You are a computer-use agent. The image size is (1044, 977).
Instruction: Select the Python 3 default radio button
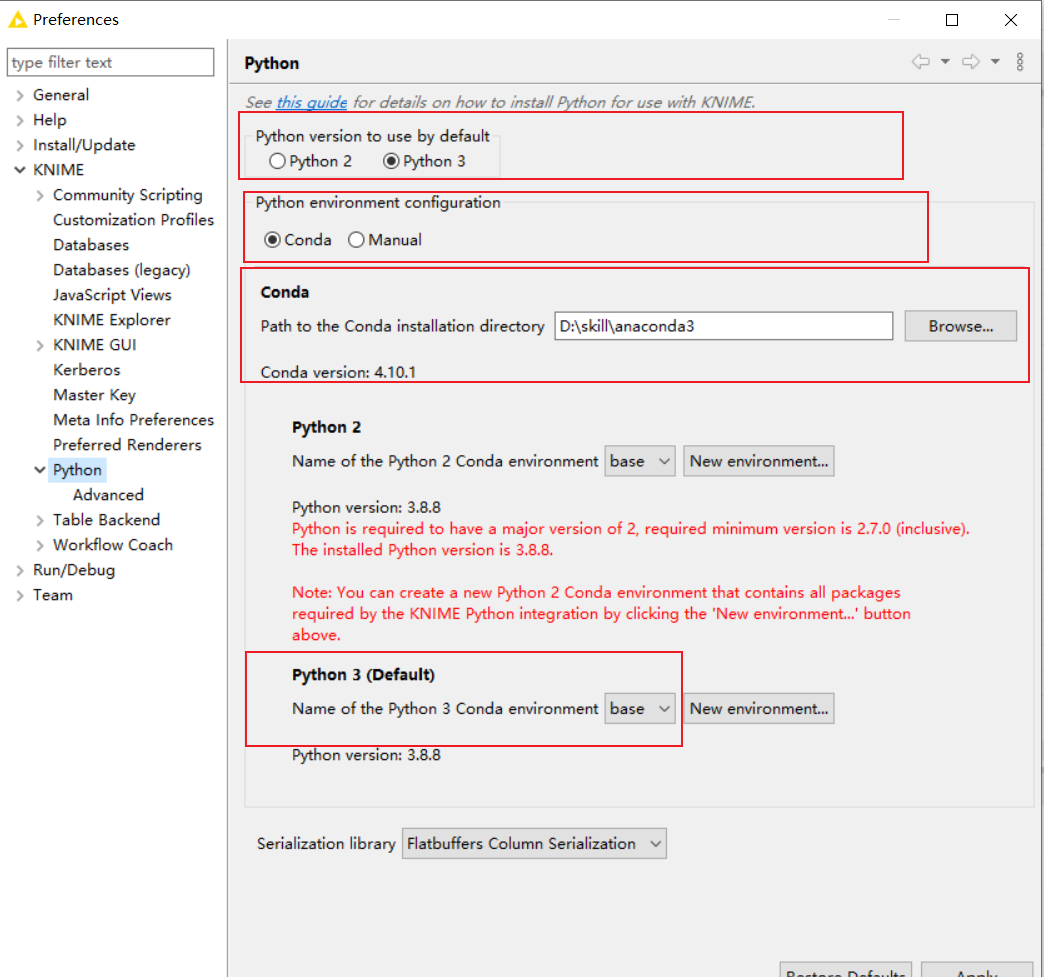[391, 161]
